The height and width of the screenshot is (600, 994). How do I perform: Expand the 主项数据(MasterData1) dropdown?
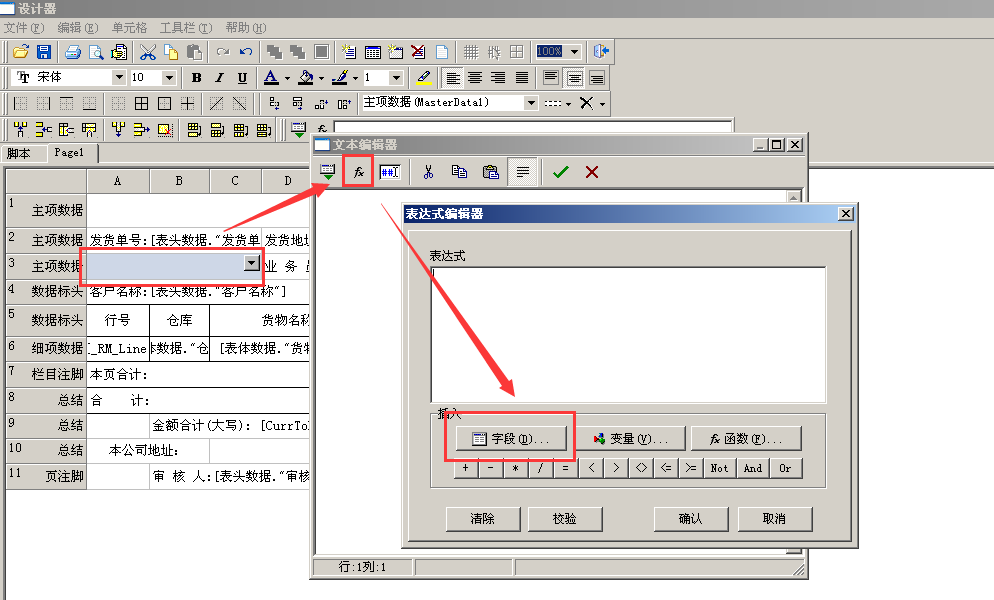[x=531, y=103]
